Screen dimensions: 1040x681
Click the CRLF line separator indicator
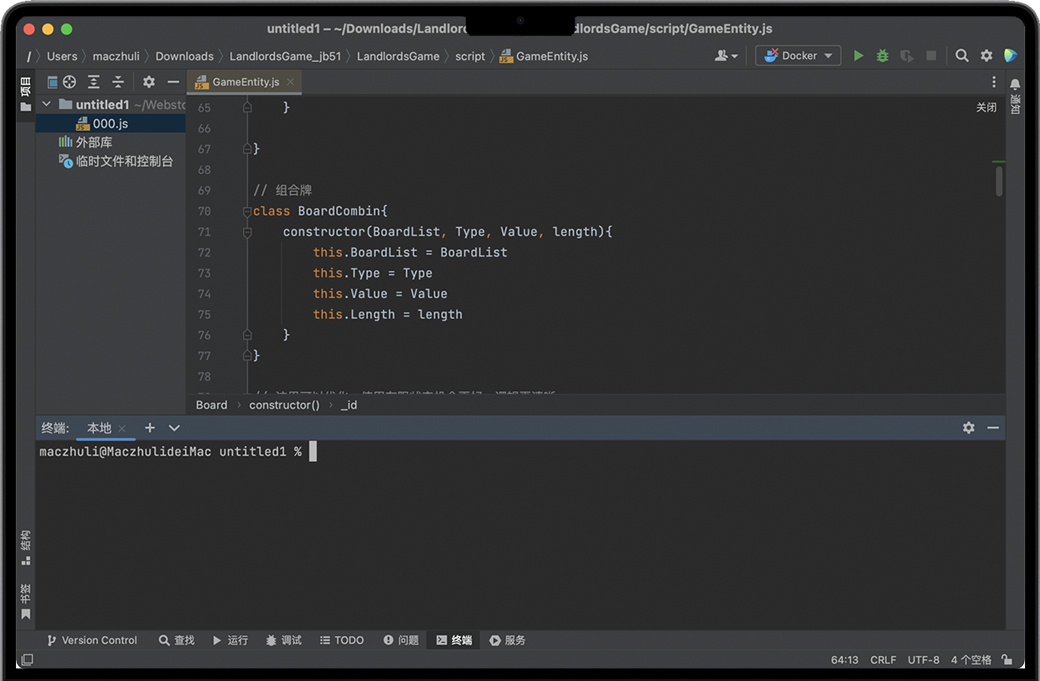click(x=883, y=660)
